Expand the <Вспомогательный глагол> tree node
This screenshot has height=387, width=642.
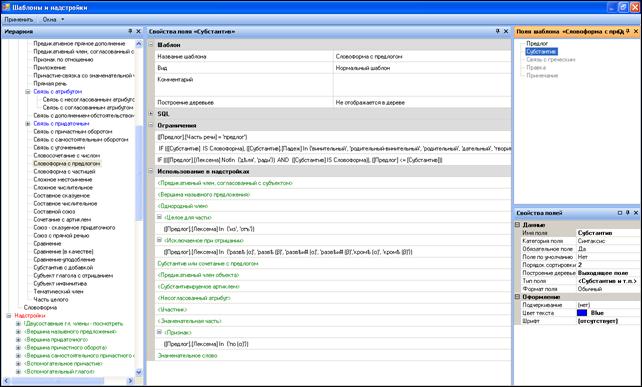(x=18, y=372)
